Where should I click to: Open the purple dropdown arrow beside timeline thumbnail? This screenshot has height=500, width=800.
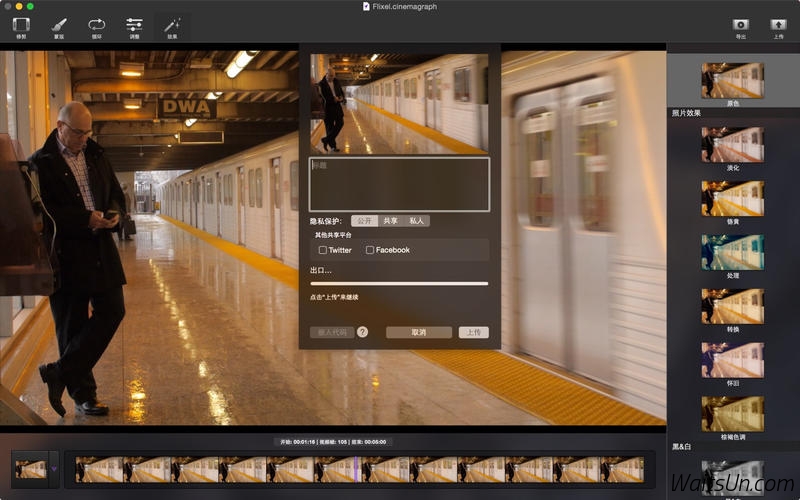tap(54, 468)
